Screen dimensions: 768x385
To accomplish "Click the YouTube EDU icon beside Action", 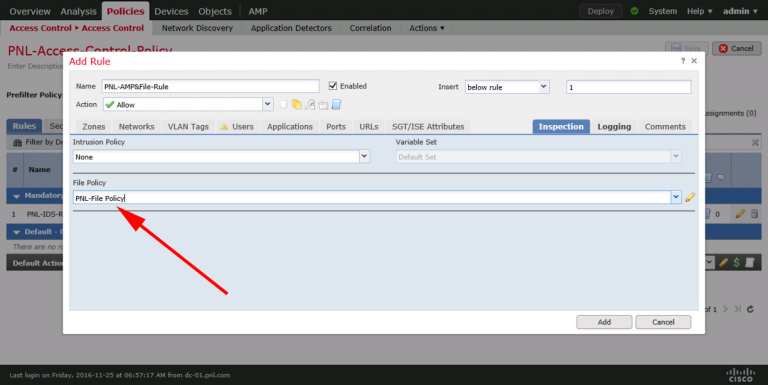I will coord(323,104).
